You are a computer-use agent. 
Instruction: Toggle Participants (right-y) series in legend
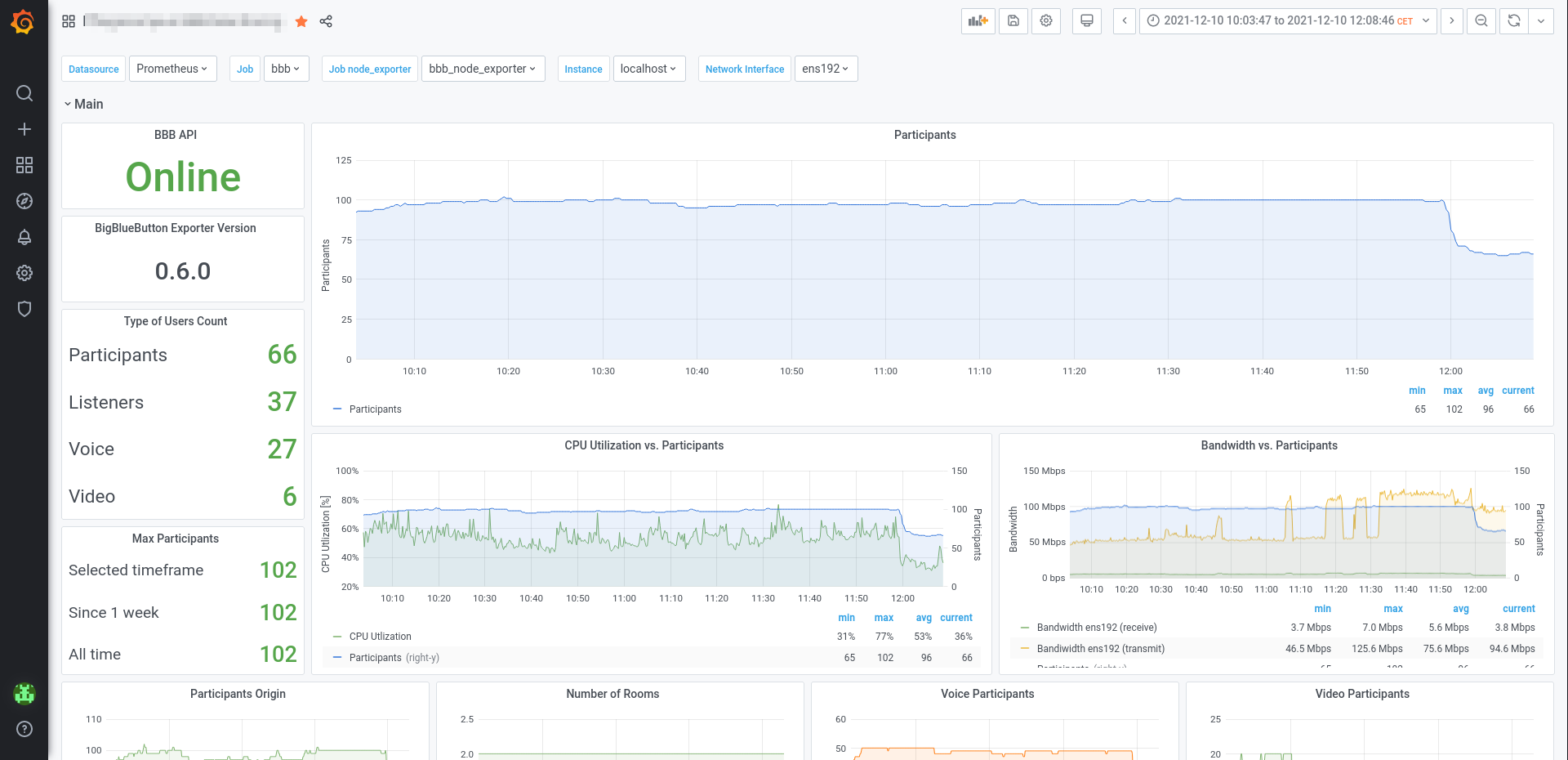click(x=394, y=658)
